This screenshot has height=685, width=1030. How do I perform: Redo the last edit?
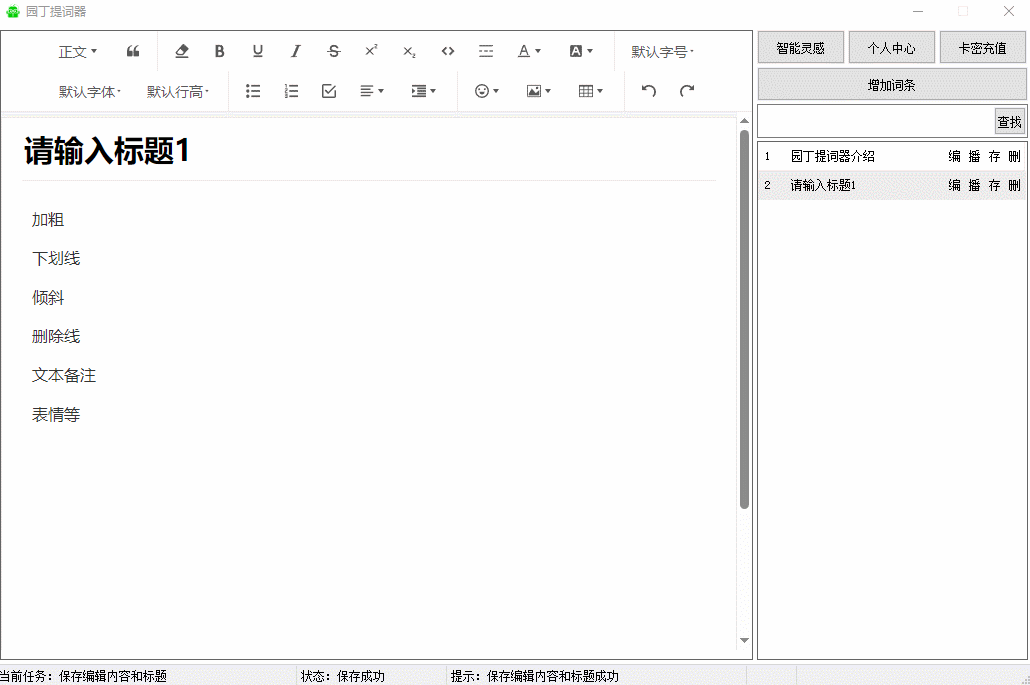[x=687, y=91]
